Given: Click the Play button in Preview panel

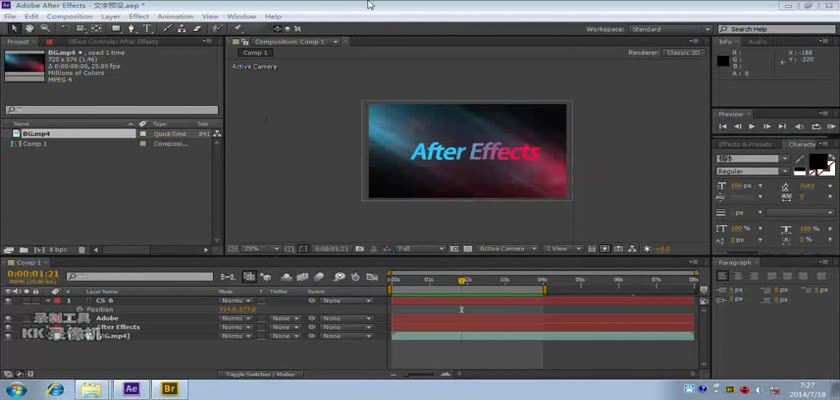Looking at the screenshot, I should pos(752,127).
